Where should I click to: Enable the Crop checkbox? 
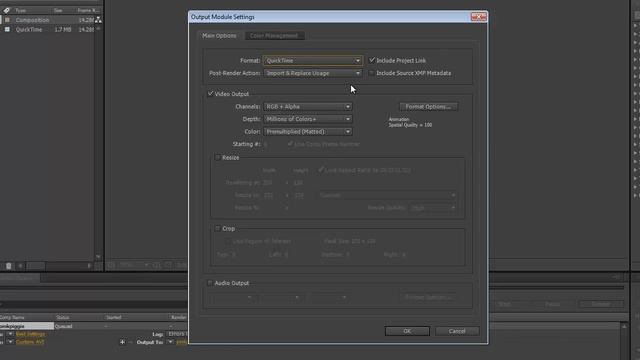click(x=218, y=229)
